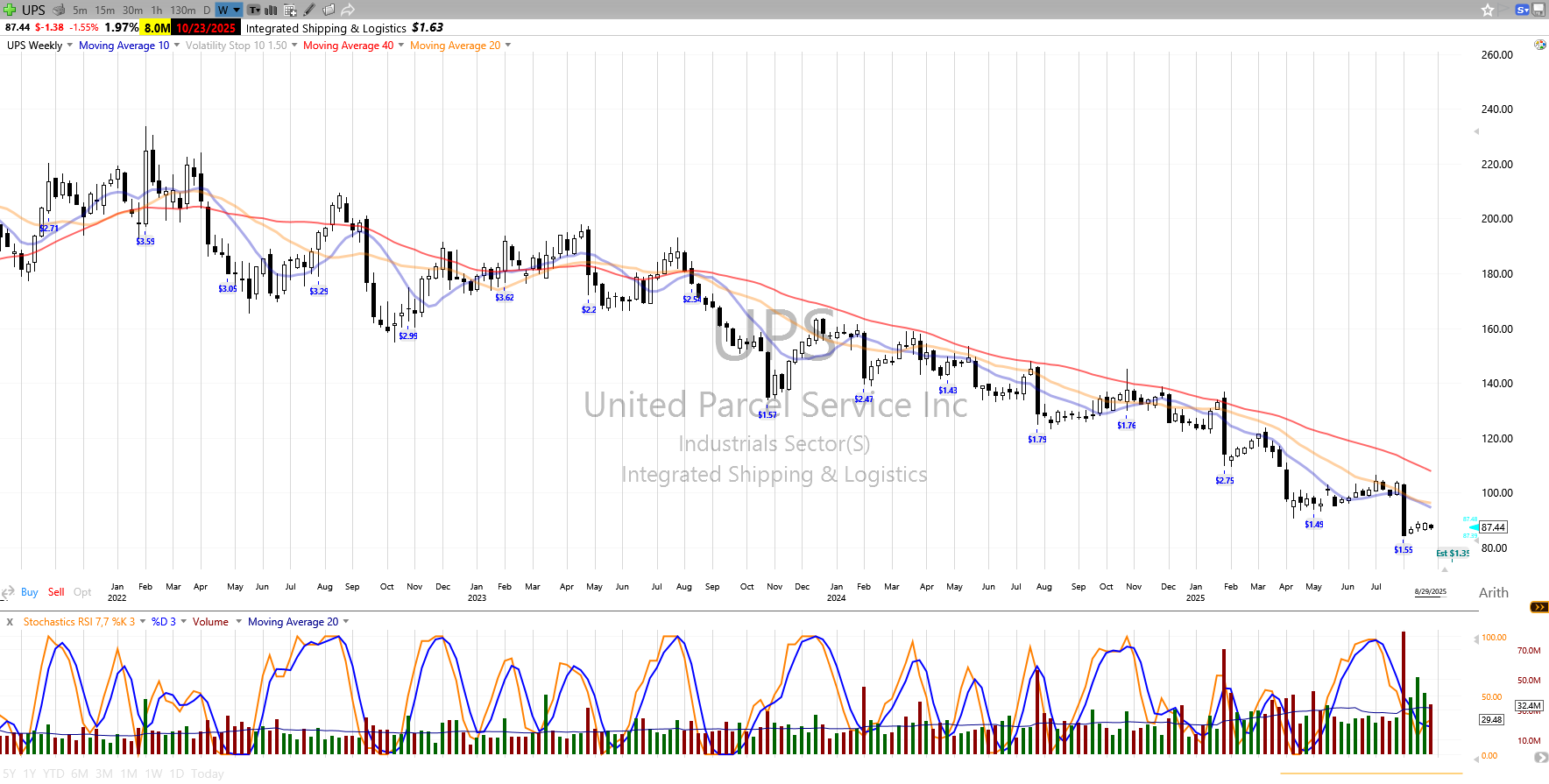
Task: Add UPS to favorites with the star icon
Action: click(1488, 10)
